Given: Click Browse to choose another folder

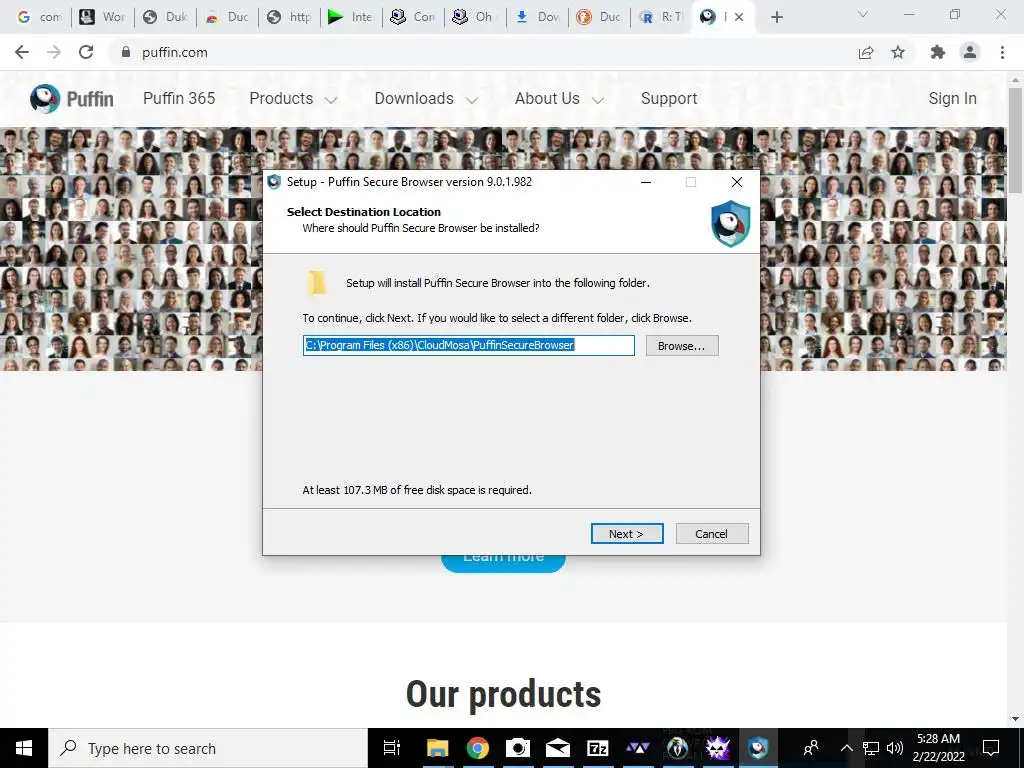Looking at the screenshot, I should (x=682, y=345).
